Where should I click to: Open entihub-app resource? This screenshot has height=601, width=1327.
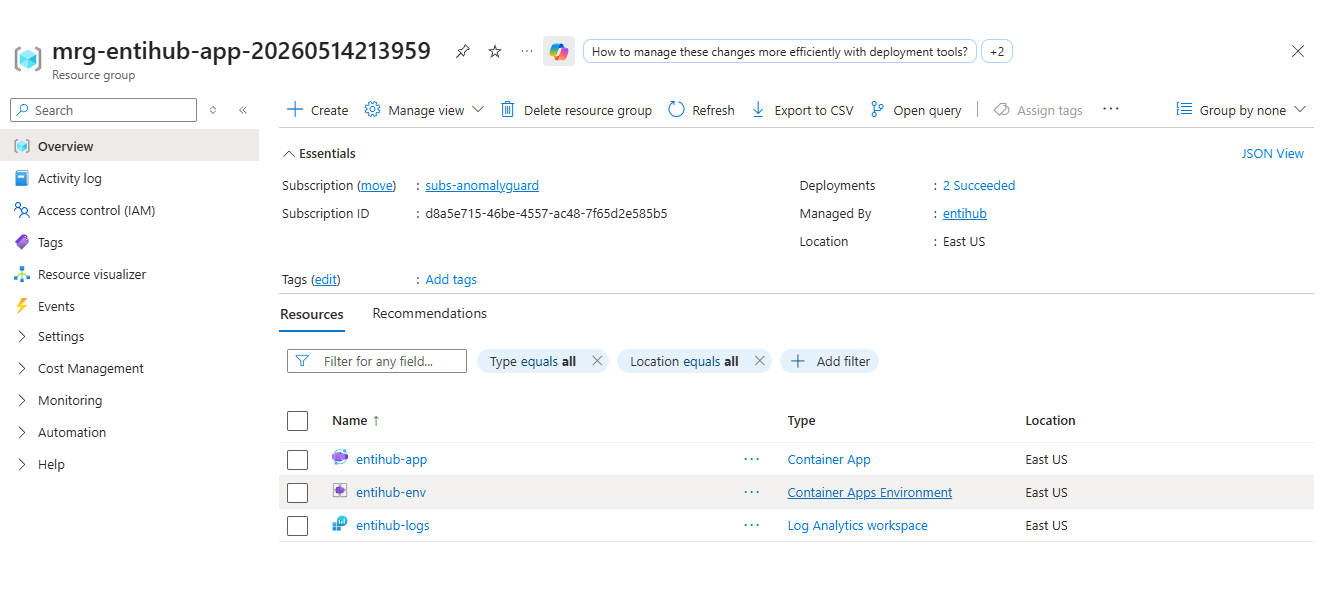point(392,459)
